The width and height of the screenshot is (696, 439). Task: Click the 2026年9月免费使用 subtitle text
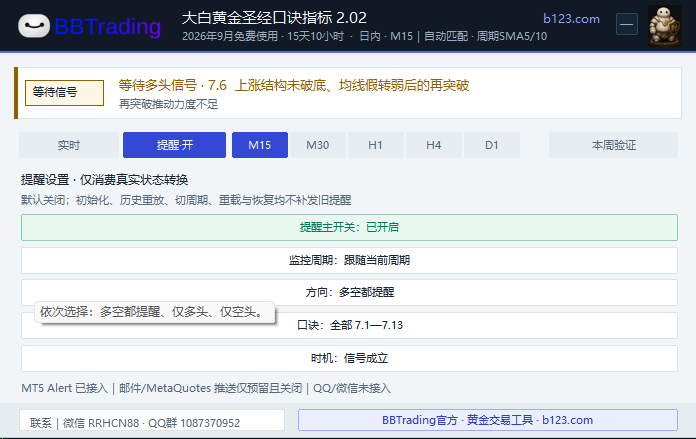[364, 36]
